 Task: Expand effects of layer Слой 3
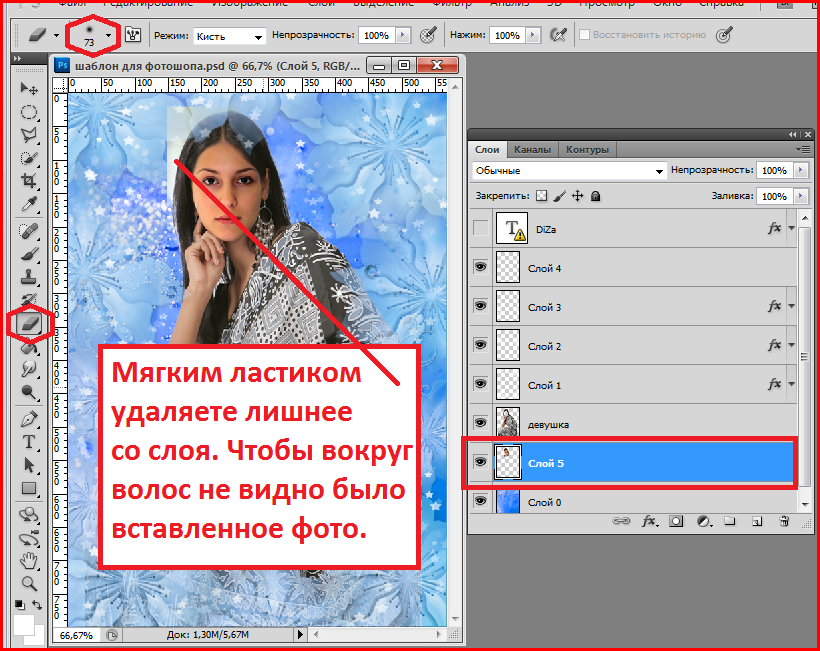click(x=792, y=306)
